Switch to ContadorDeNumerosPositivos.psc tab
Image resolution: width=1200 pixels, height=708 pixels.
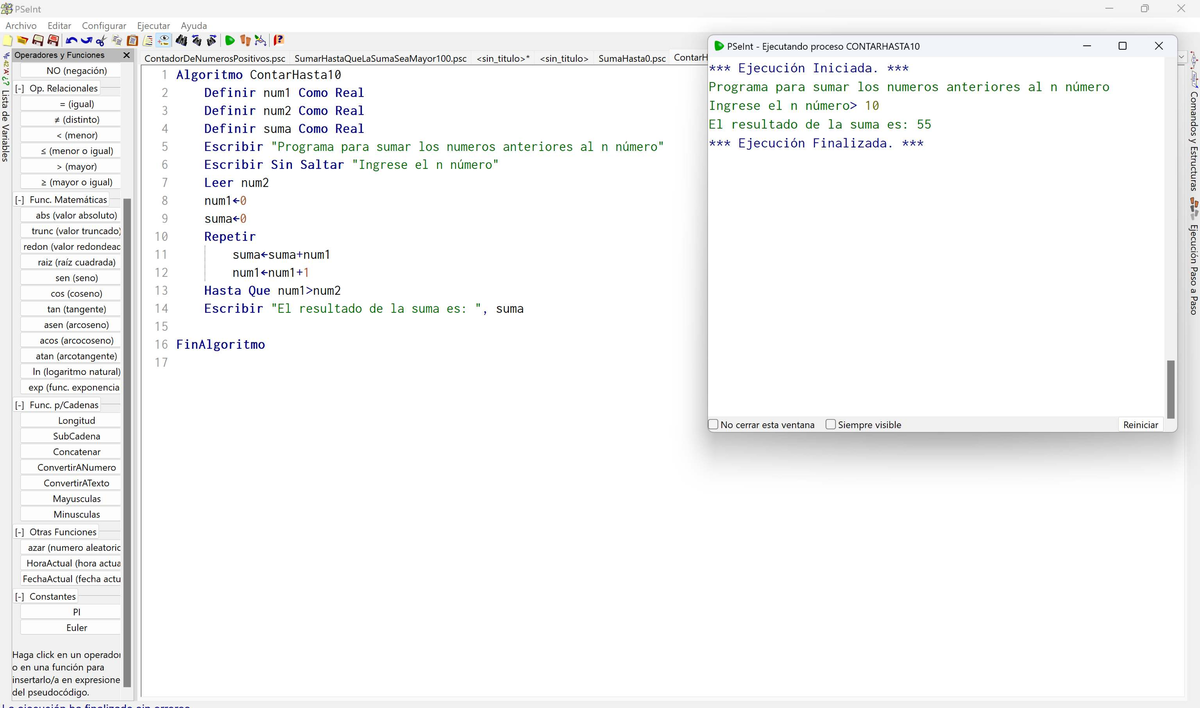(x=215, y=59)
